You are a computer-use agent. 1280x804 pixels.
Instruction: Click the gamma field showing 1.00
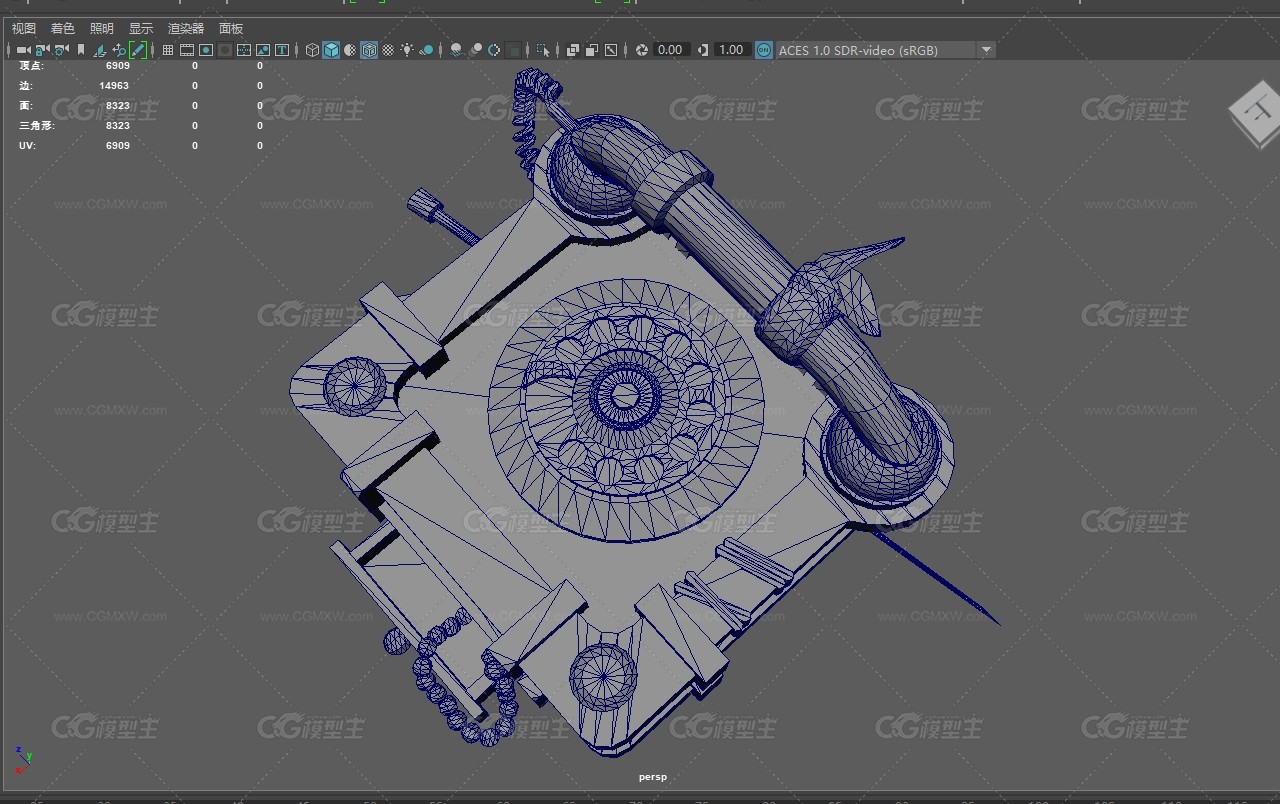point(731,50)
